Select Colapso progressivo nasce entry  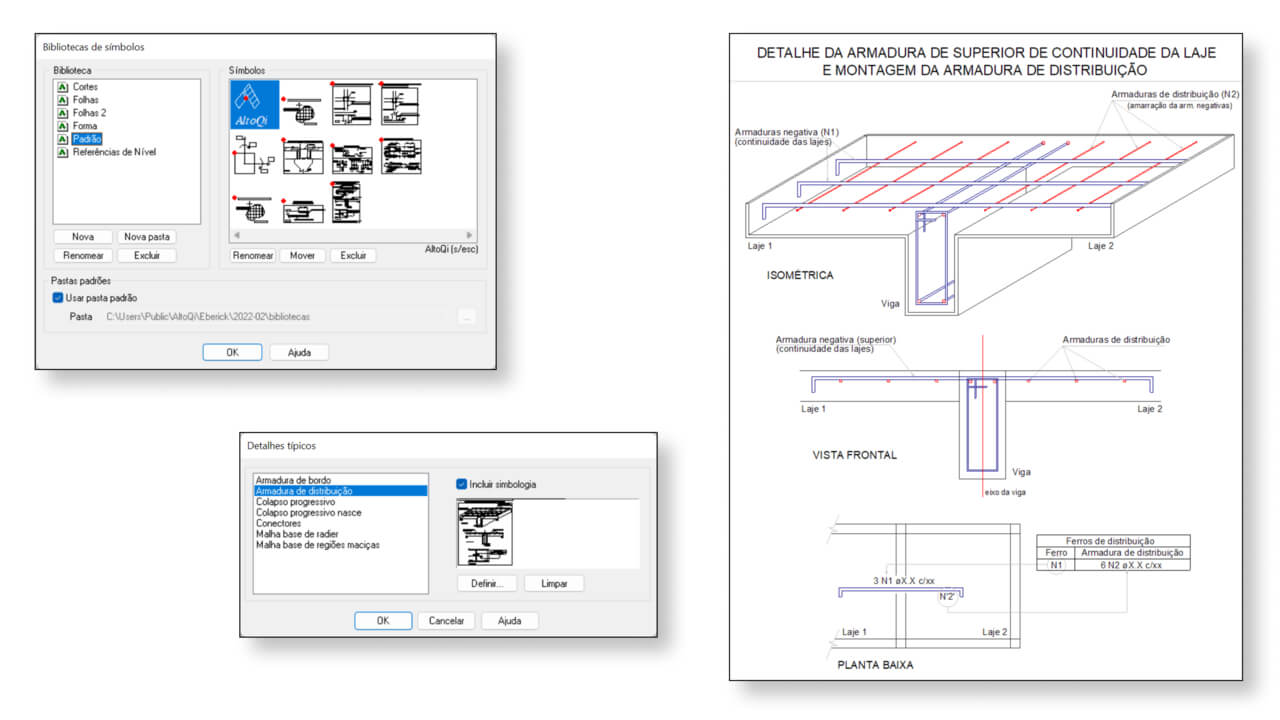[x=341, y=512]
